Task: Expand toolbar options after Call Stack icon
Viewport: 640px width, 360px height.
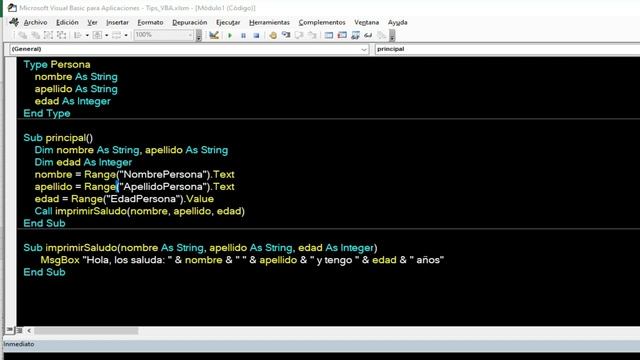Action: point(392,36)
